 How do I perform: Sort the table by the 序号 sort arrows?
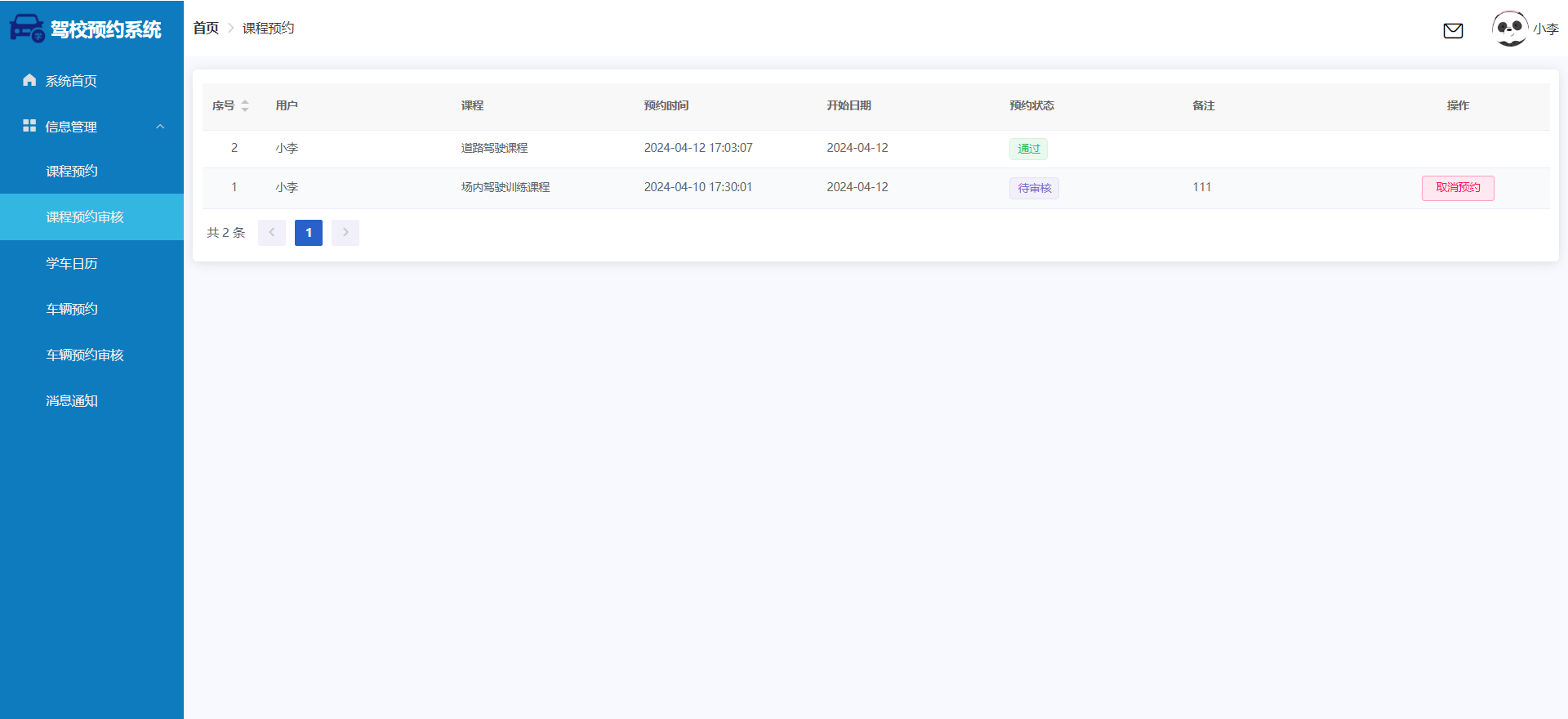pyautogui.click(x=245, y=106)
